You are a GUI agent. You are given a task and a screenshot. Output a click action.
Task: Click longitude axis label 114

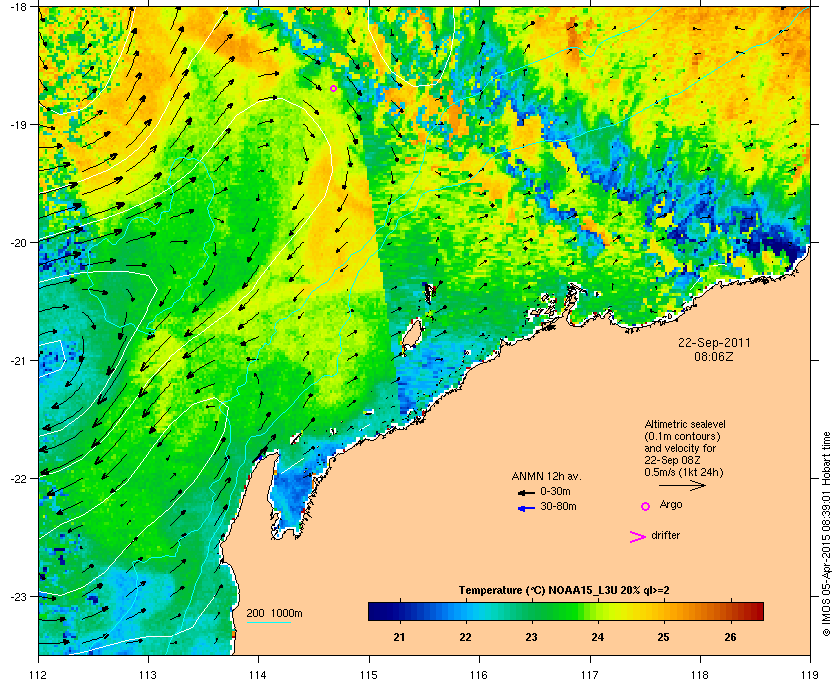(258, 674)
